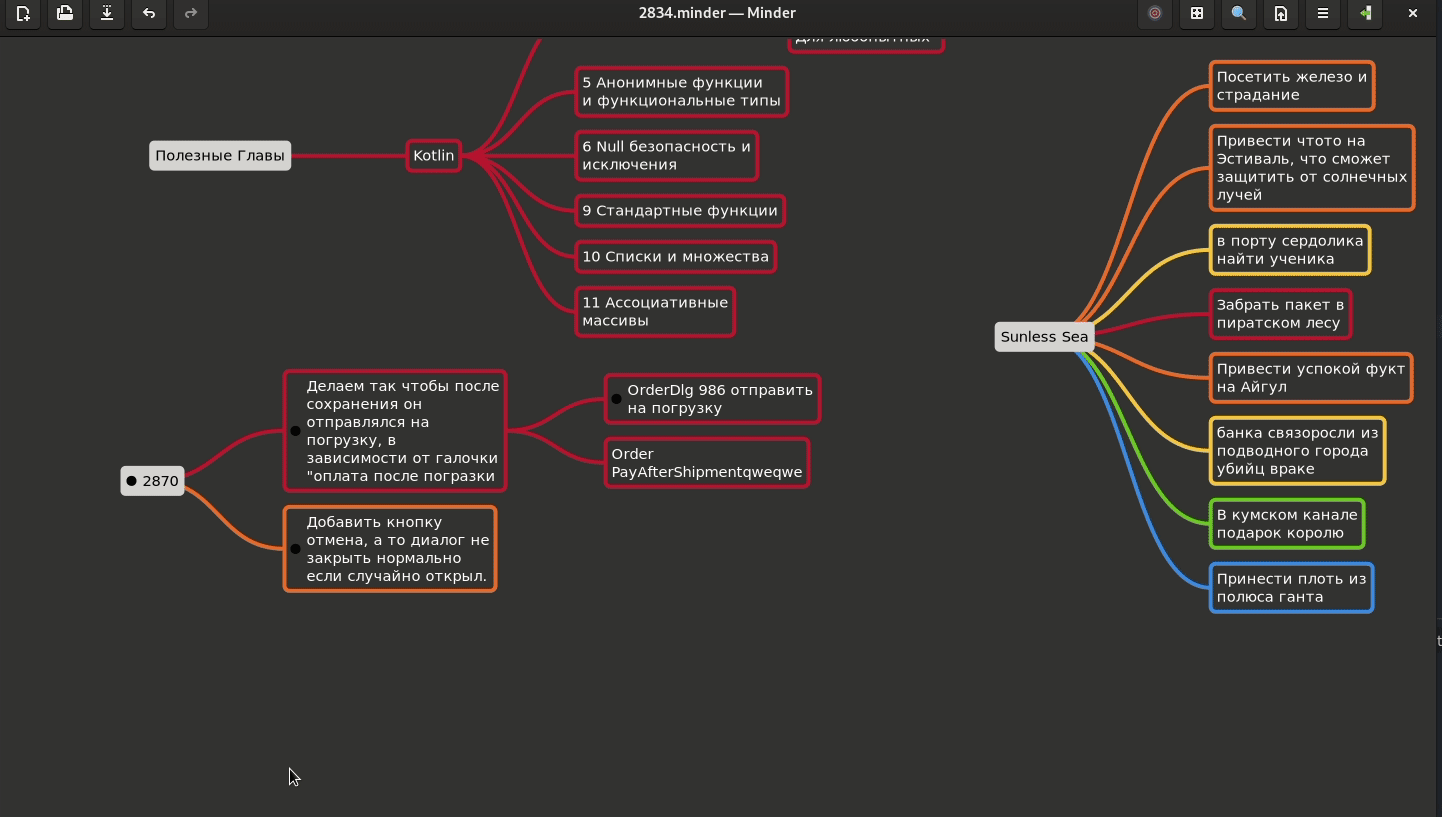
Task: Select 'Посетить железо и страдание' node
Action: 1292,86
